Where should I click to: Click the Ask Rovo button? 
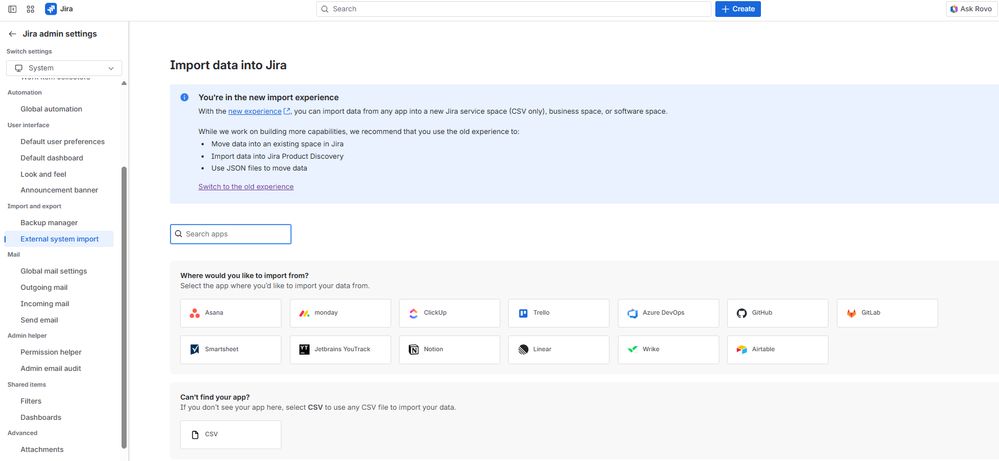coord(971,9)
